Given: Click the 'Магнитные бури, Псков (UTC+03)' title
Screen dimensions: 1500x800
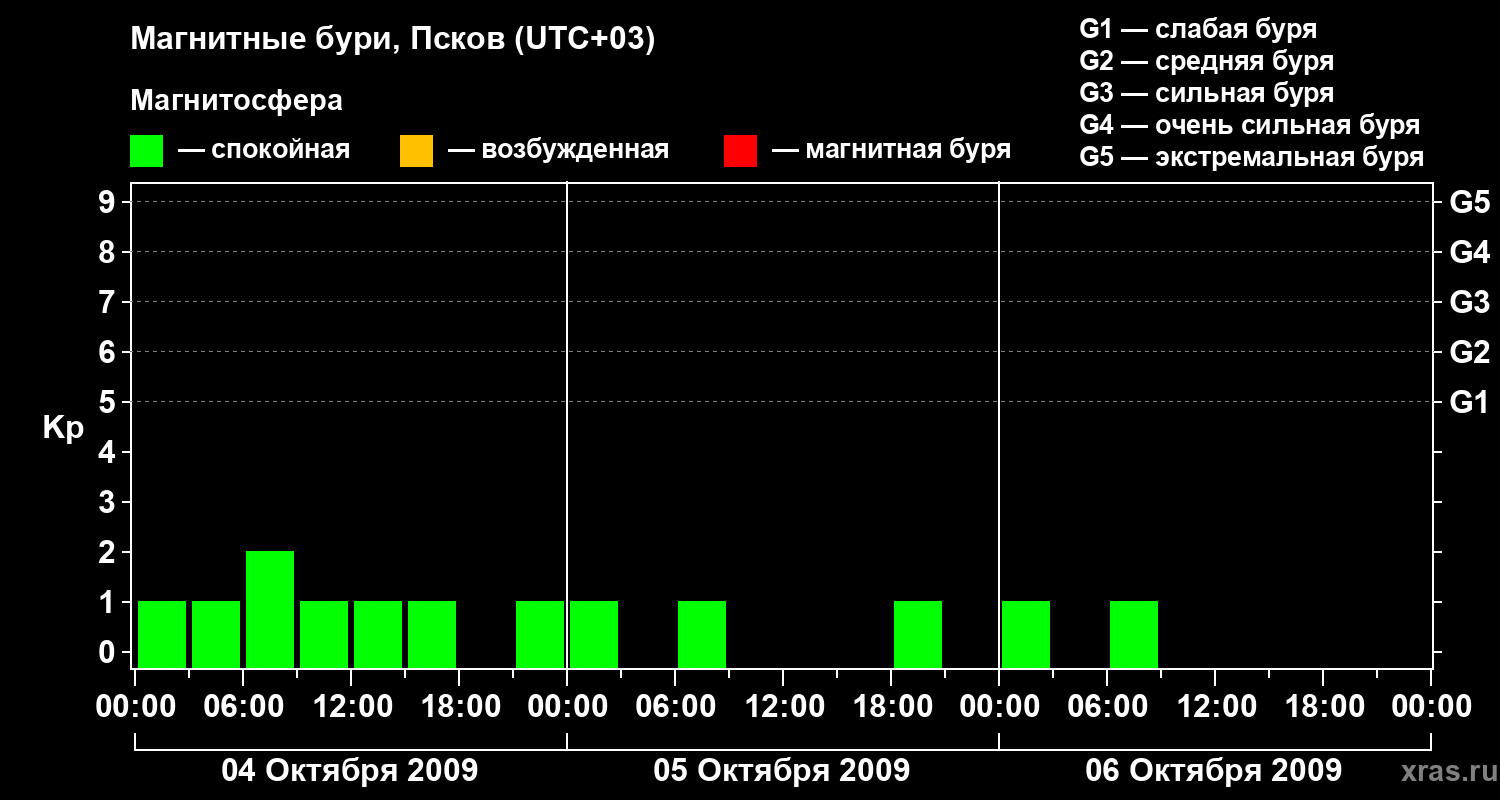Looking at the screenshot, I should tap(393, 40).
